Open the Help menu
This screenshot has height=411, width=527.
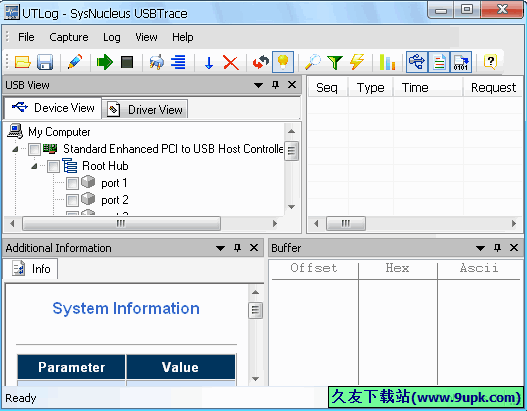183,37
